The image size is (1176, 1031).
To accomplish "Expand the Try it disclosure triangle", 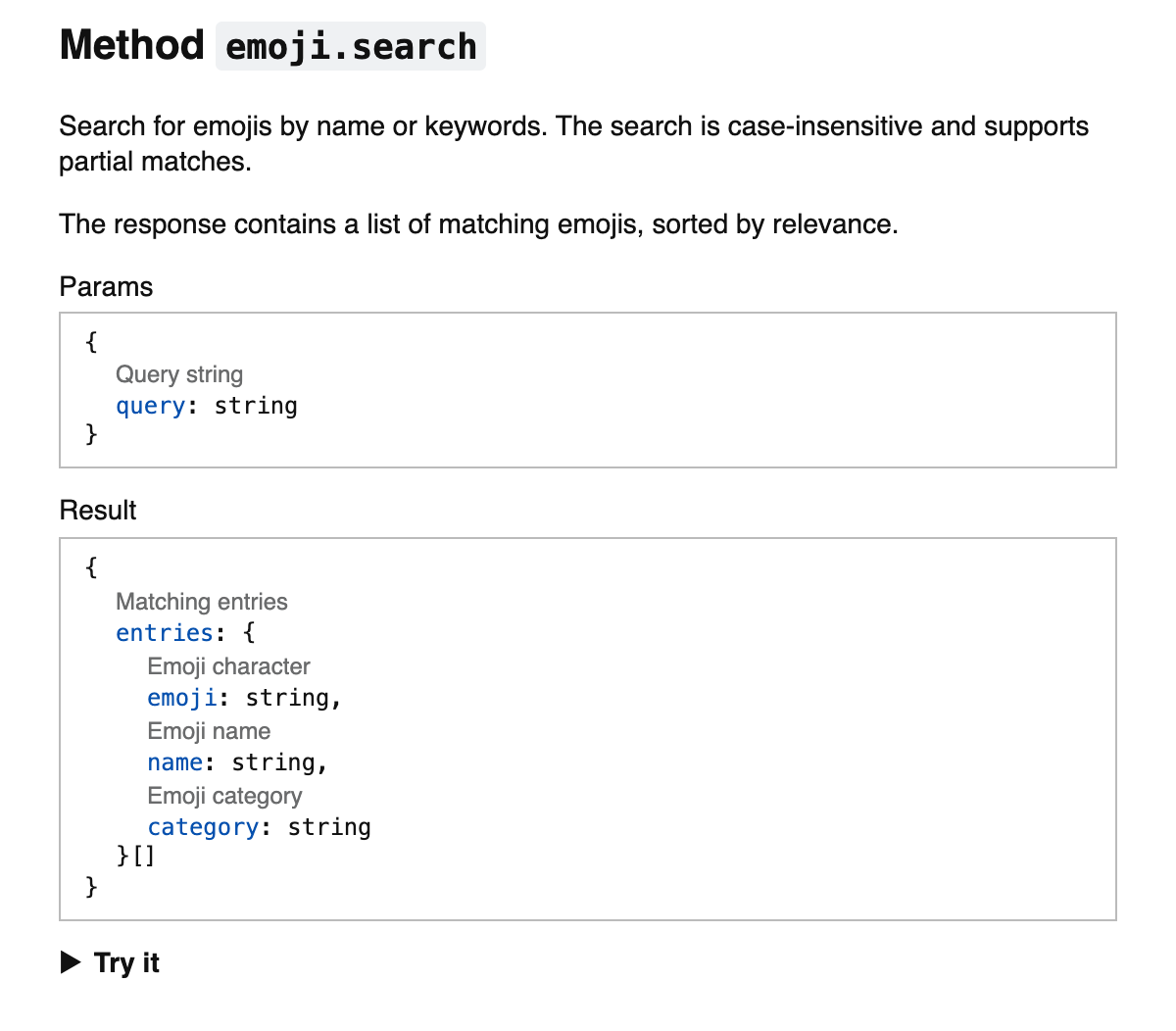I will click(71, 962).
